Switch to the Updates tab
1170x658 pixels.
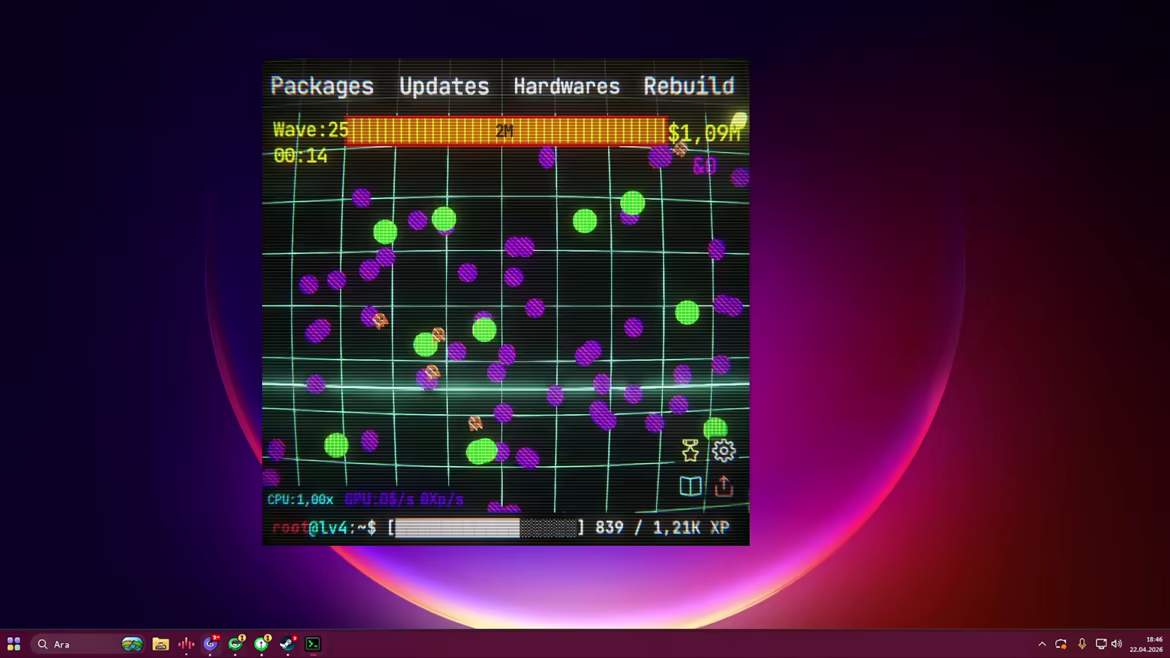(444, 87)
